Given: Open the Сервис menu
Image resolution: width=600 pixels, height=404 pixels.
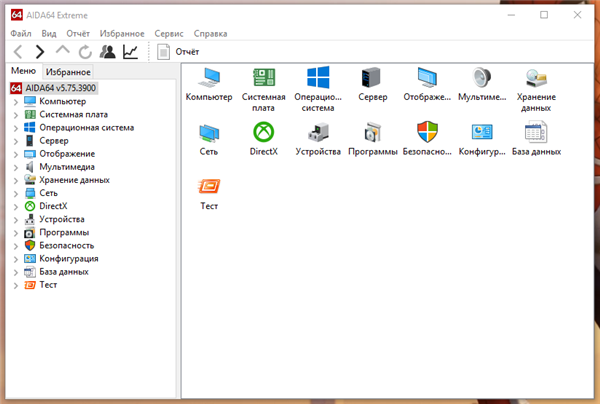Looking at the screenshot, I should point(169,34).
